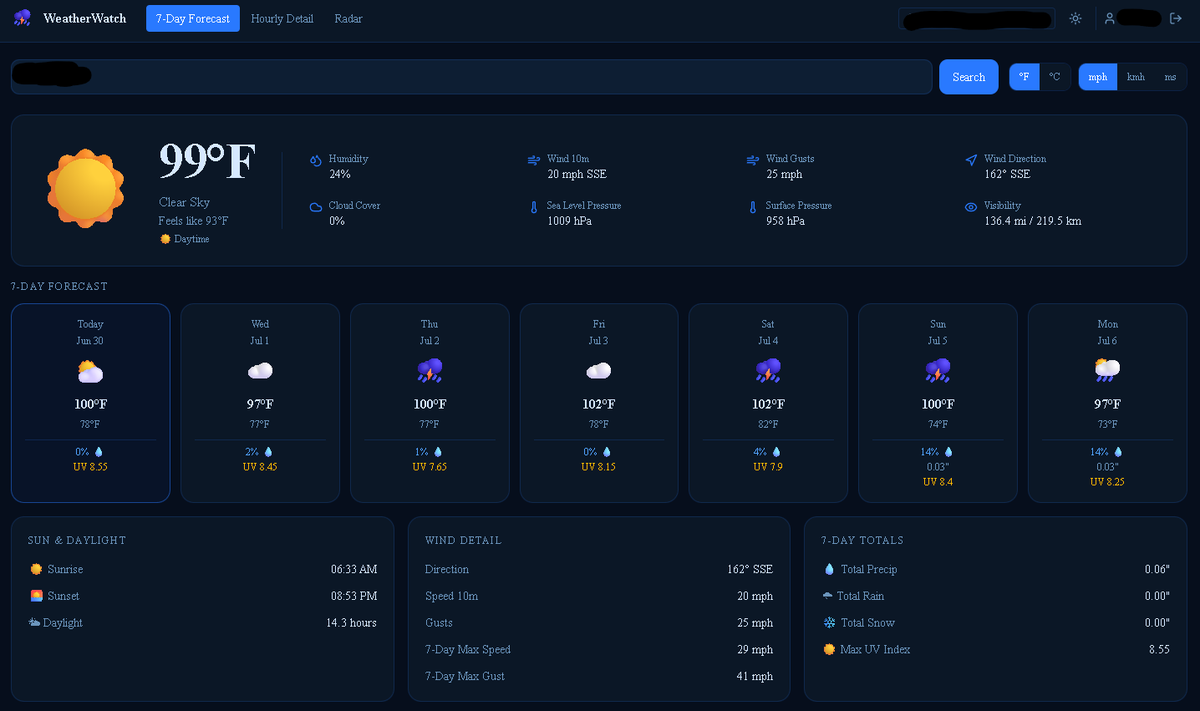Set wind speed unit to mph
This screenshot has height=711, width=1200.
click(1098, 77)
